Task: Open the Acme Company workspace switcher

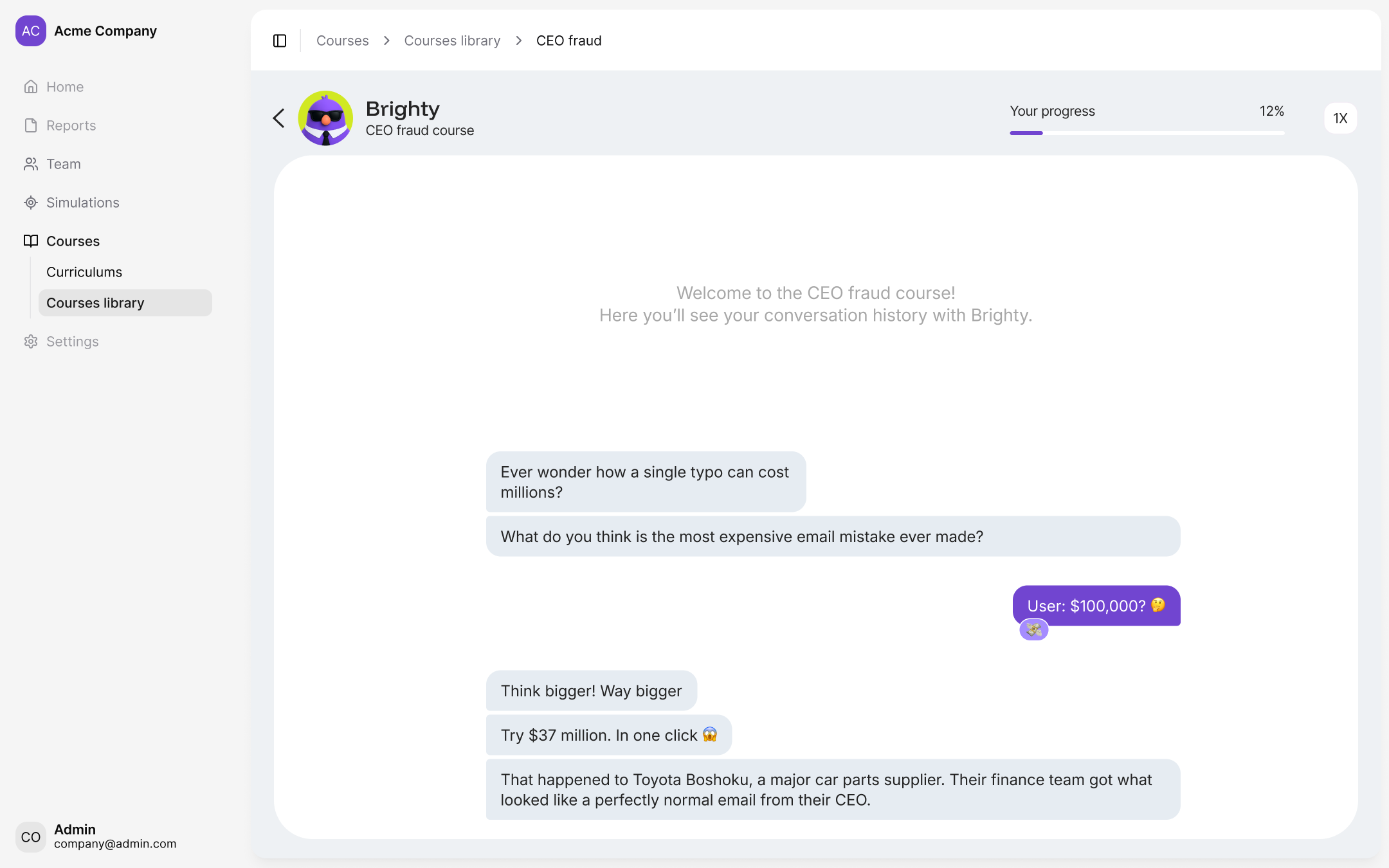Action: [105, 31]
